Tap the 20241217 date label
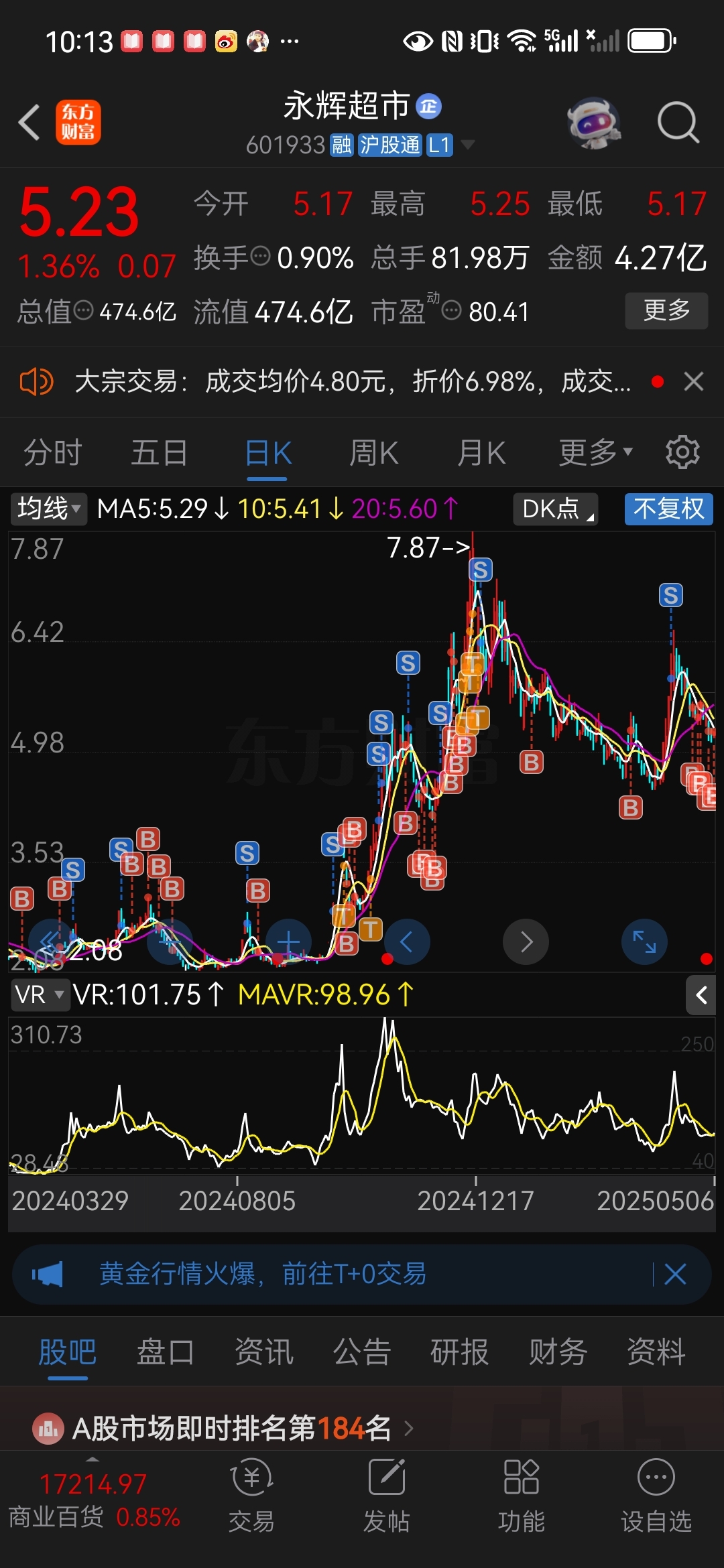Screen dimensions: 724x1568 pos(475,1201)
